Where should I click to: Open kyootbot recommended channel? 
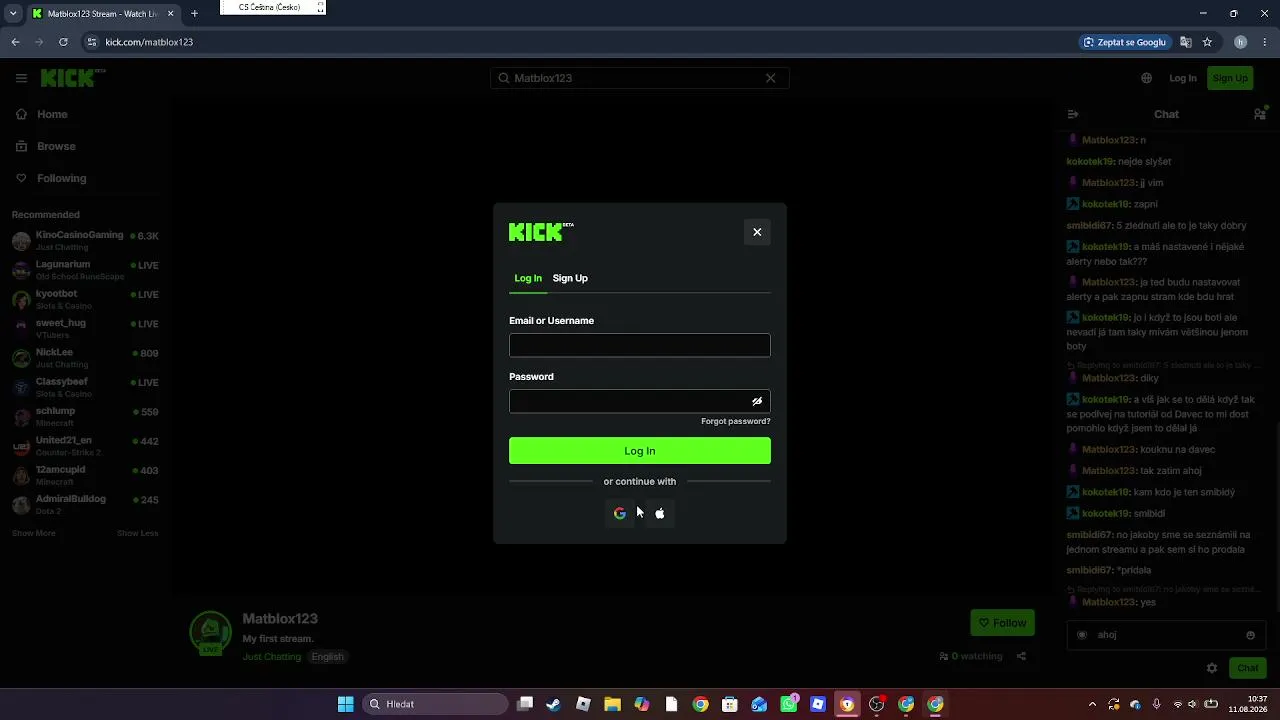85,299
